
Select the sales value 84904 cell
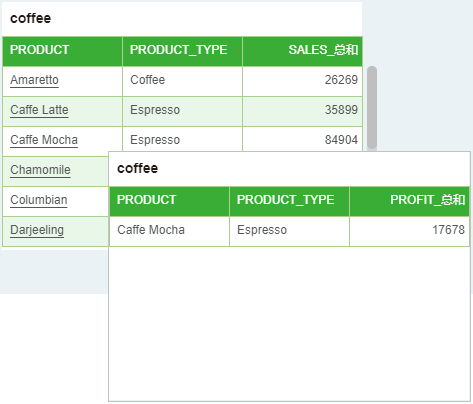[x=303, y=139]
